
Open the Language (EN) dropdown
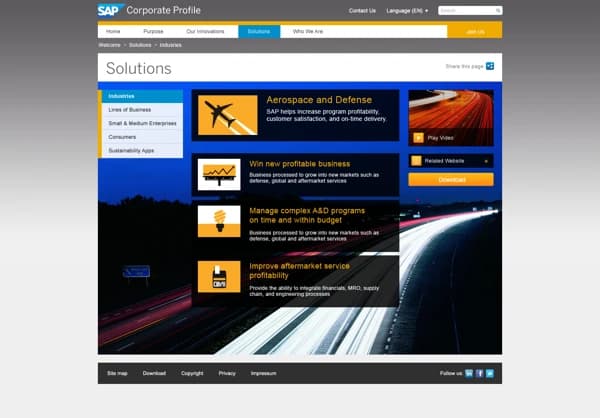point(407,11)
